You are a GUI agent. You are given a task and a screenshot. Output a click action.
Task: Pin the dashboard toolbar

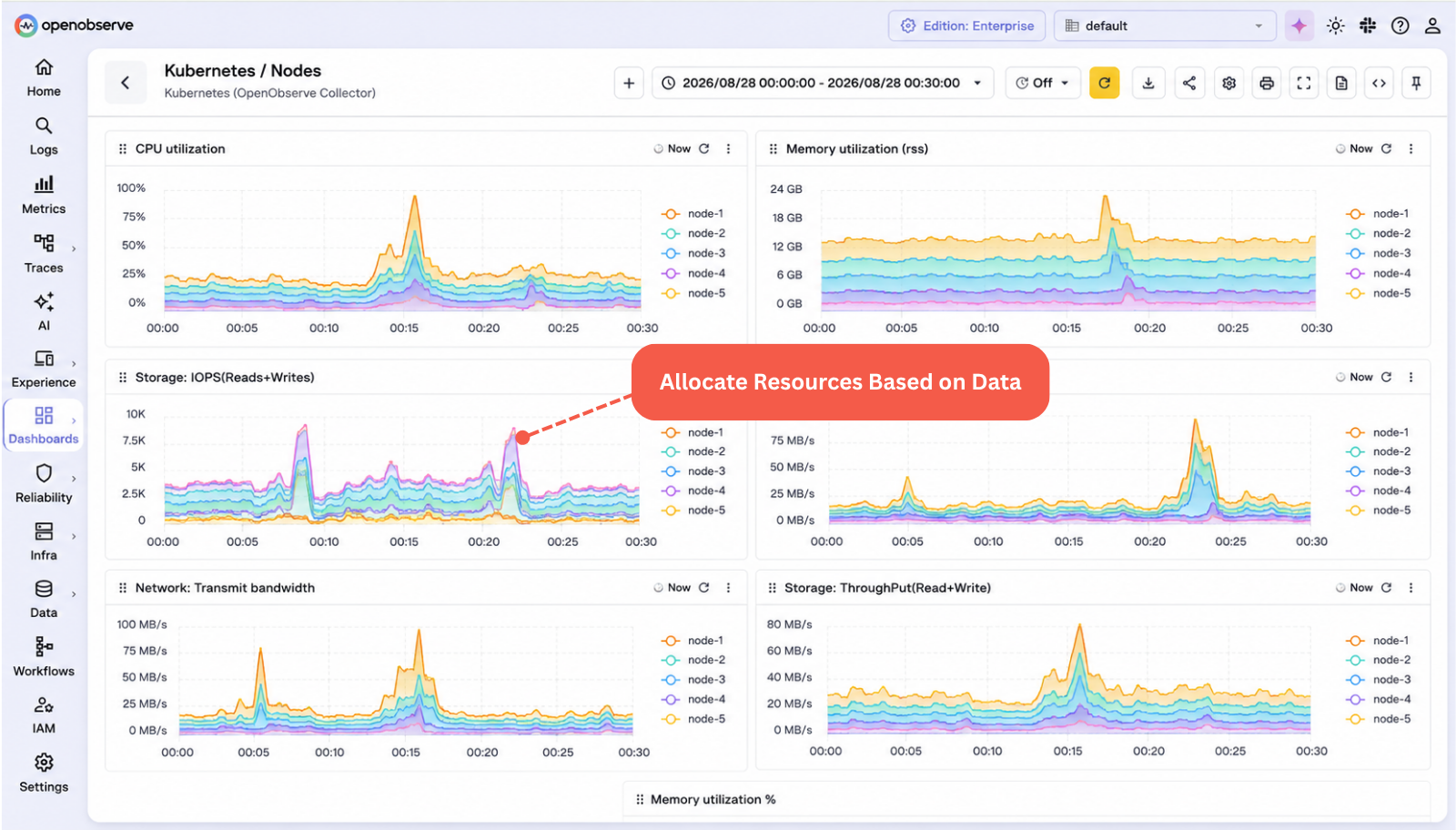[x=1416, y=83]
